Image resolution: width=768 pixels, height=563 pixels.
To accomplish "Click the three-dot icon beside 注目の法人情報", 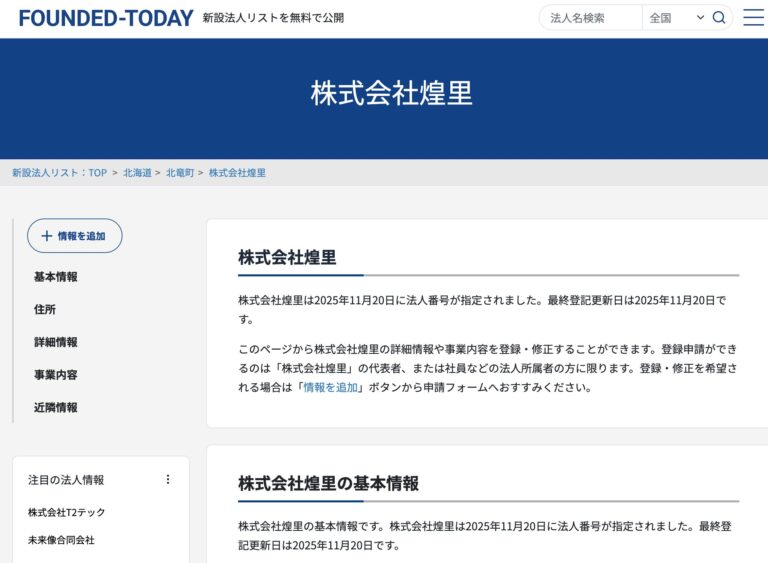I will point(168,480).
